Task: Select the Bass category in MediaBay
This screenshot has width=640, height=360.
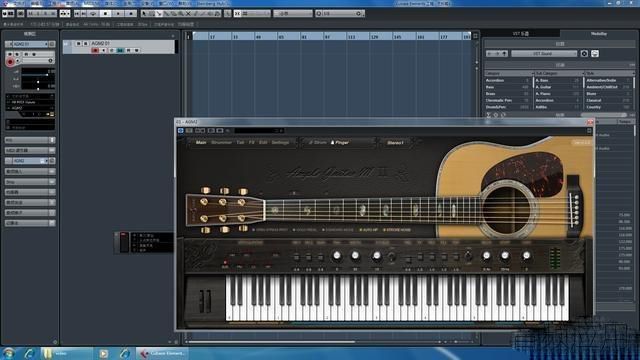Action: (x=507, y=87)
